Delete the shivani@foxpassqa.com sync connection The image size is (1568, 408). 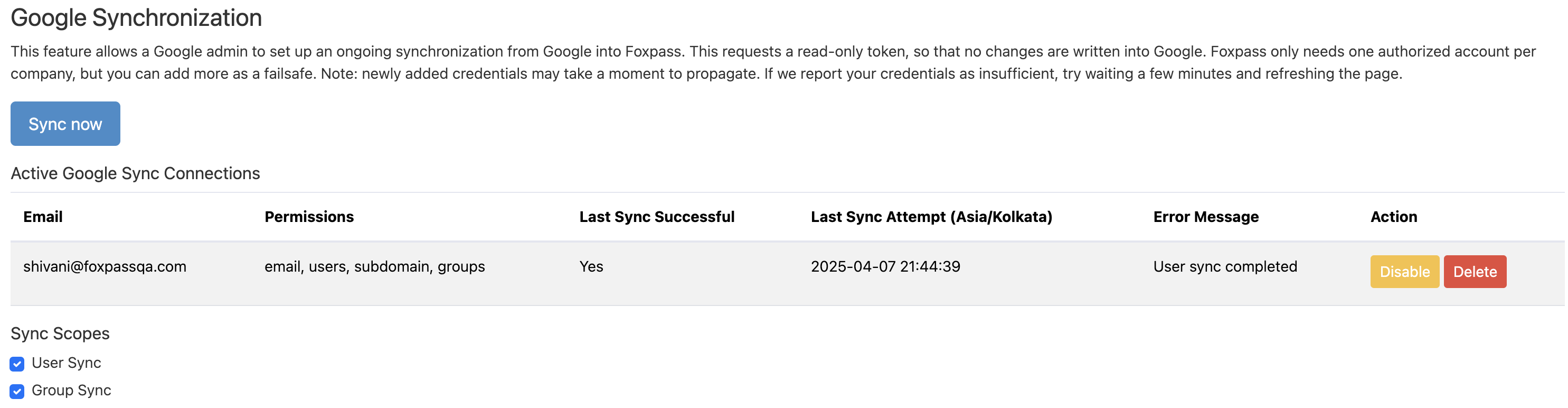[x=1474, y=272]
